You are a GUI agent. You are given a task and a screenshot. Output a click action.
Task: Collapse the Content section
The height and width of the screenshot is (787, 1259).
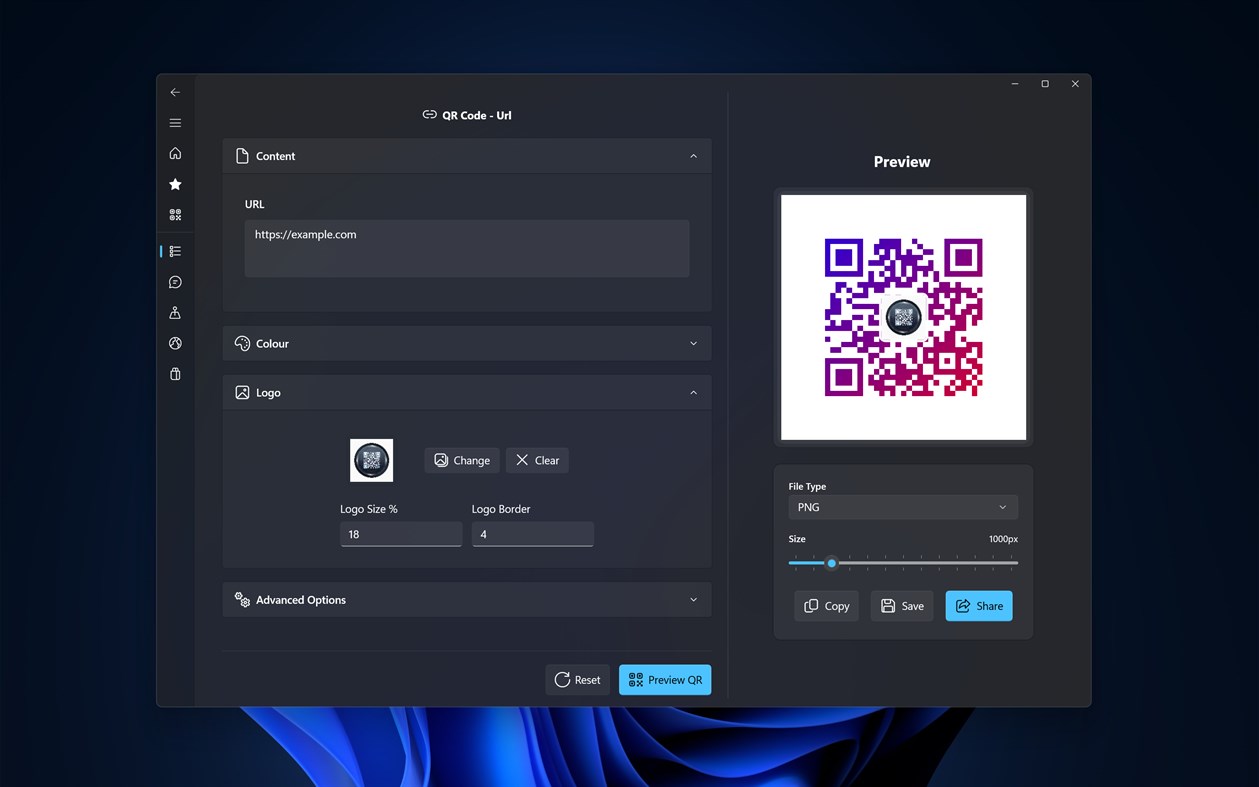click(694, 156)
